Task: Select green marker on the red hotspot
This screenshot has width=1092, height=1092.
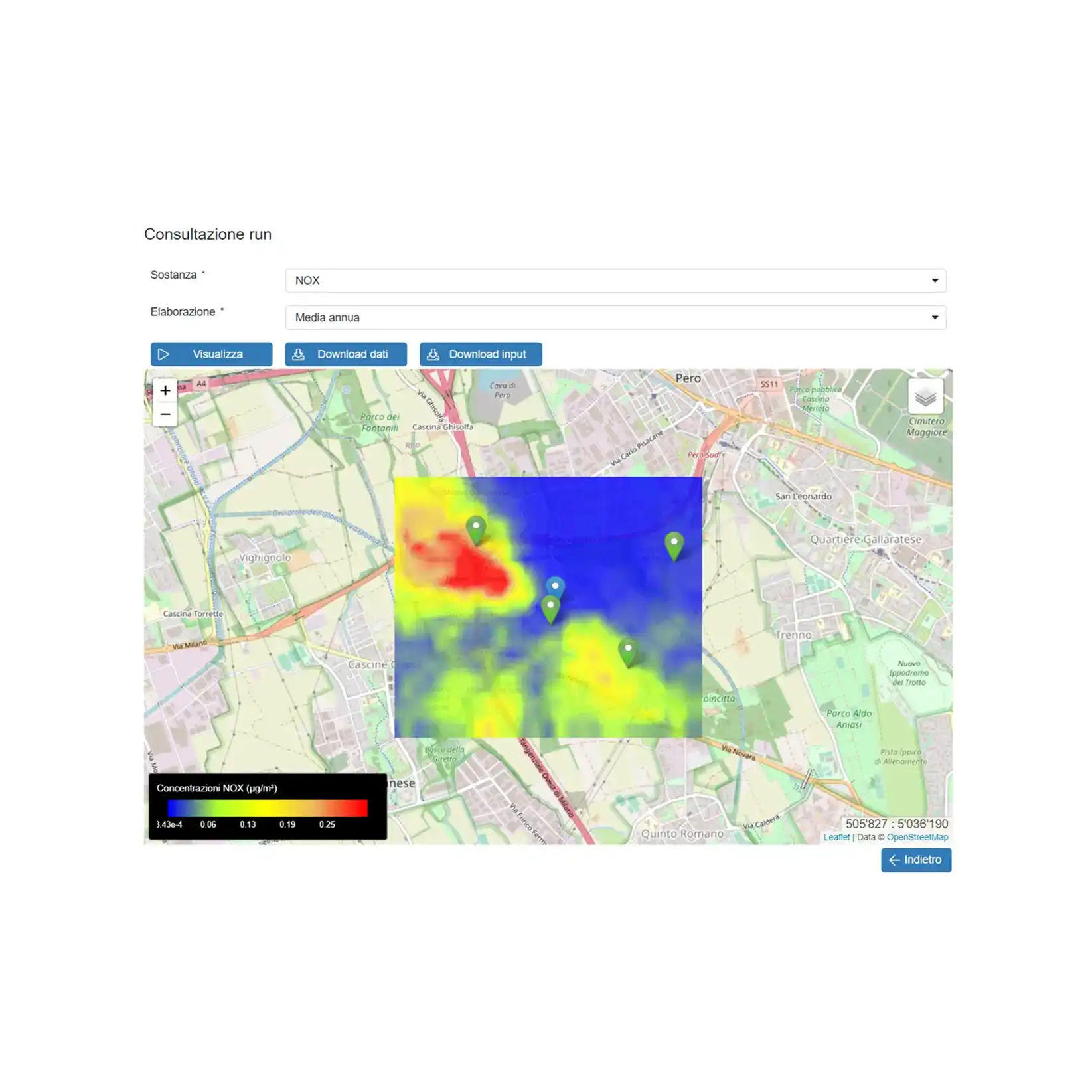Action: tap(476, 531)
